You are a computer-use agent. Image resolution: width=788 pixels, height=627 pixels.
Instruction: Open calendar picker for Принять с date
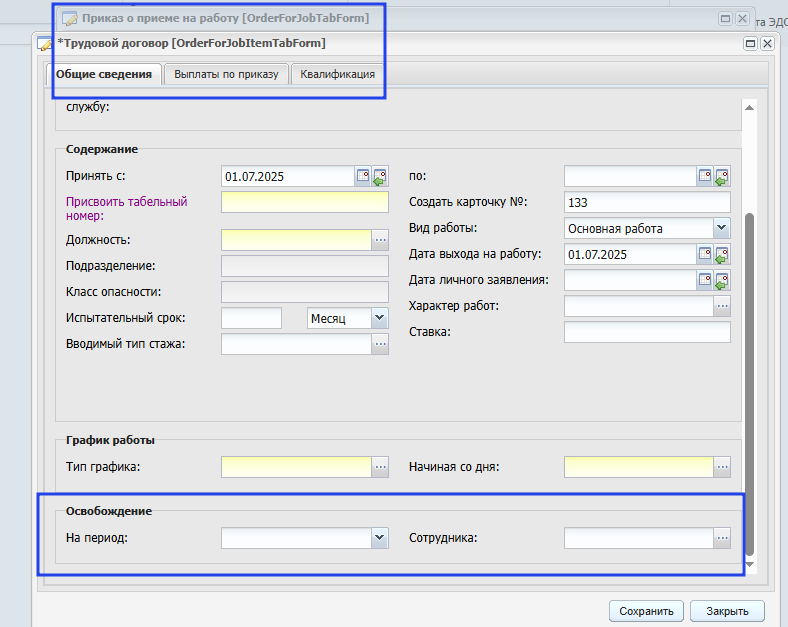pyautogui.click(x=363, y=176)
